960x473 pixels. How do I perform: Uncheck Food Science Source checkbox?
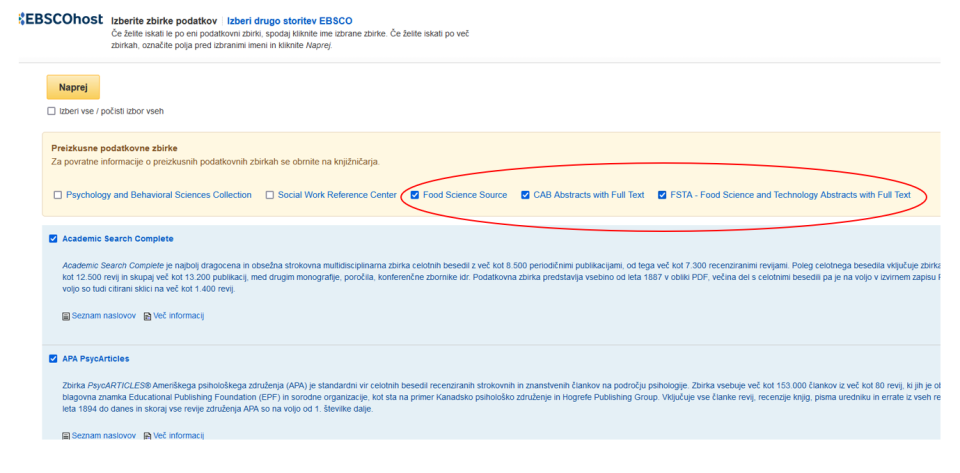(415, 195)
